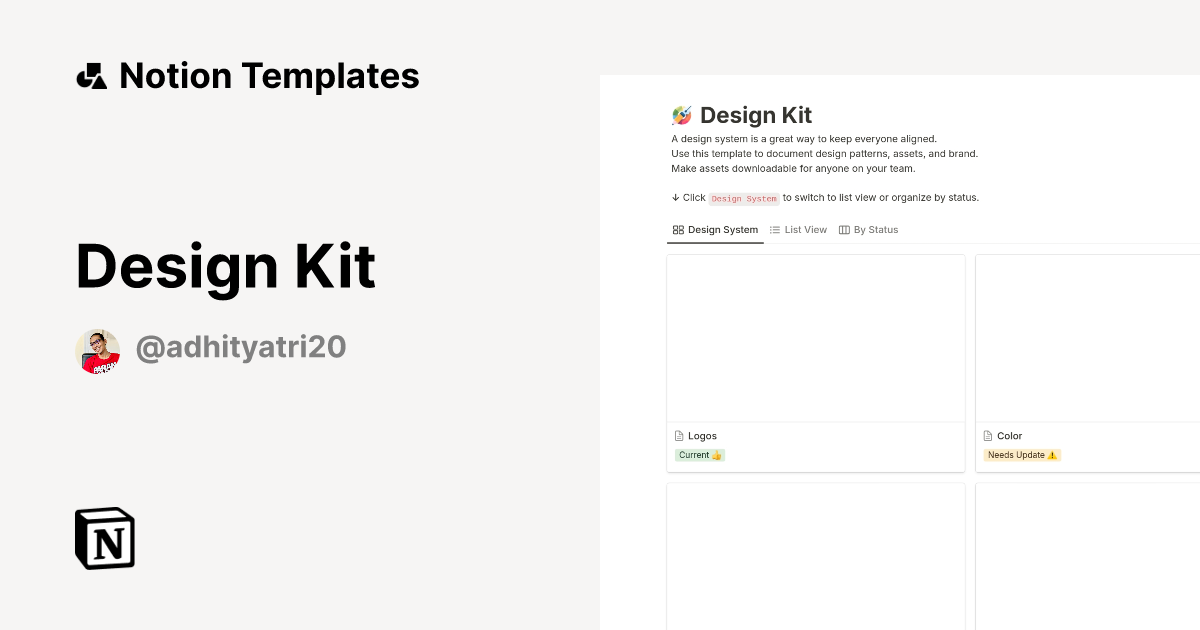The height and width of the screenshot is (630, 1200).
Task: Click the artist palette emoji above Design Kit
Action: 682,114
